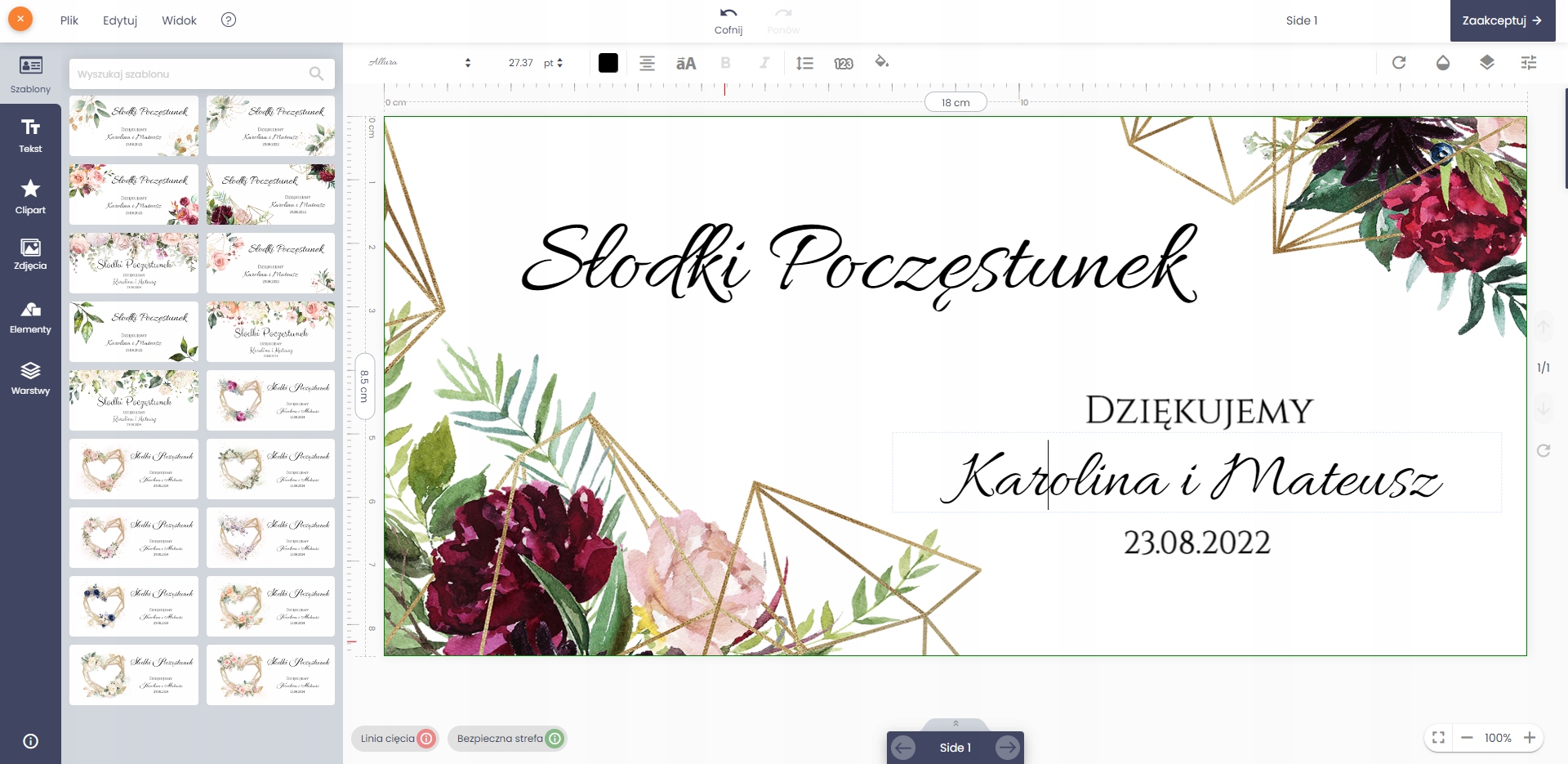The width and height of the screenshot is (1568, 764).
Task: Open the Edytuj menu
Action: point(120,20)
